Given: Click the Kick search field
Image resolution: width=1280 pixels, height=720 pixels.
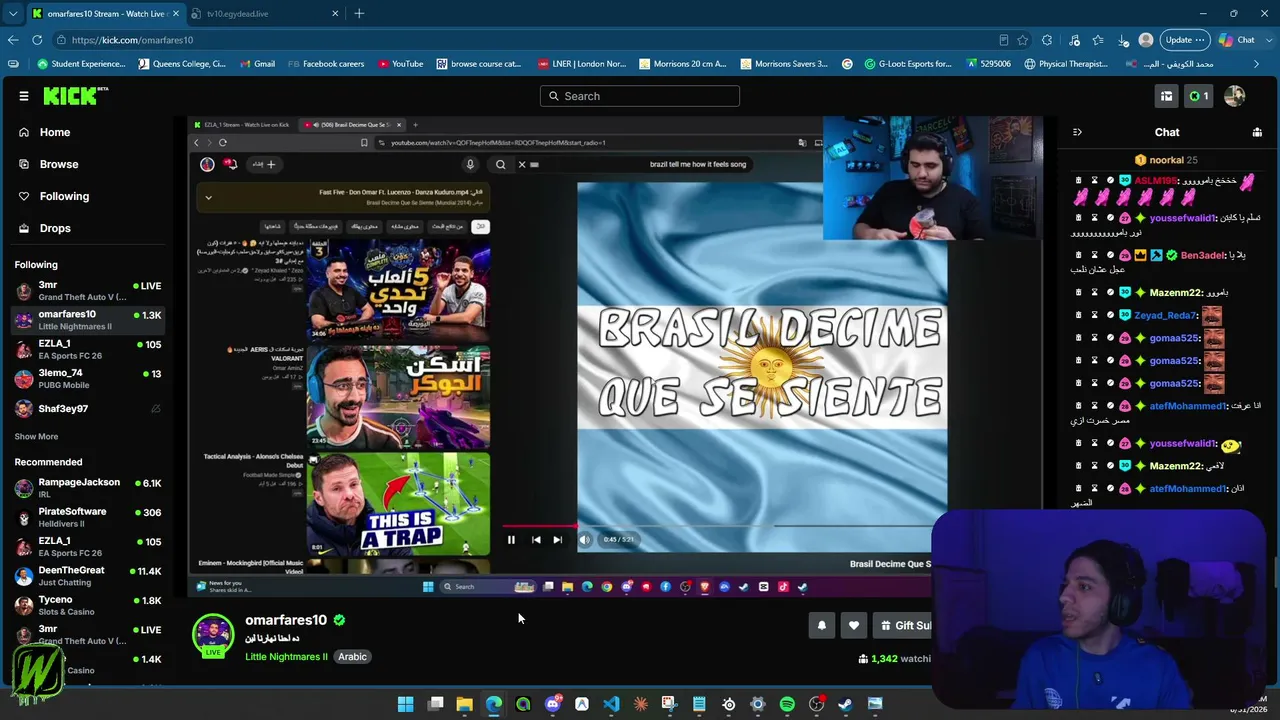Looking at the screenshot, I should (640, 96).
